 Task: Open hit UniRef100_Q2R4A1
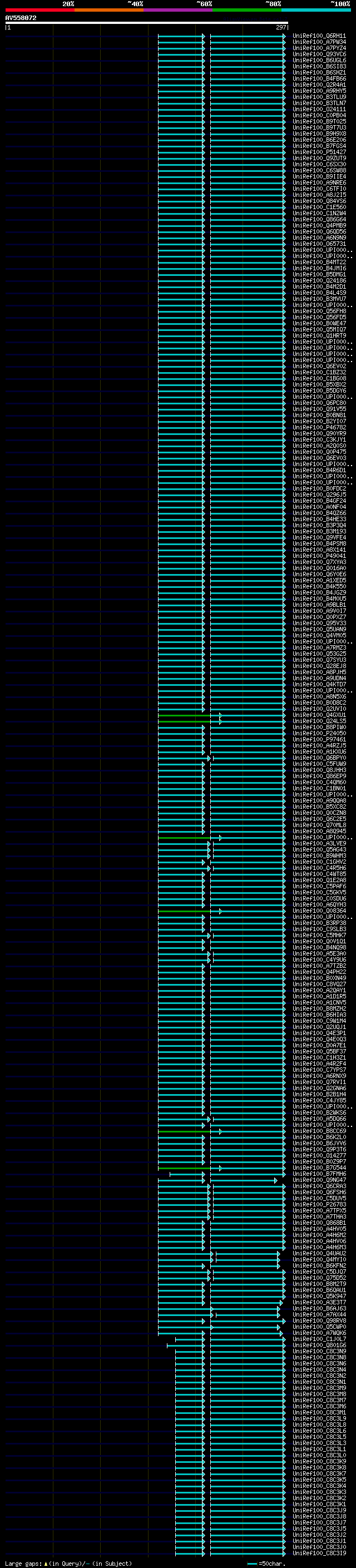(x=319, y=85)
